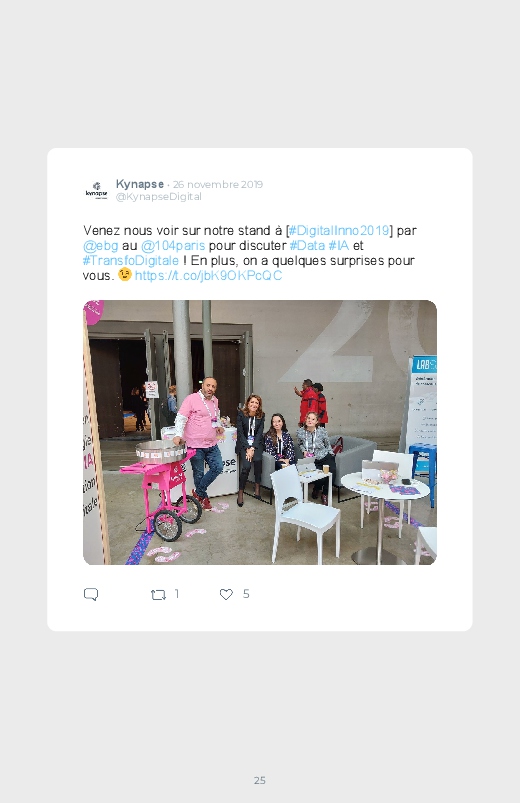
Task: Click the winking emoji in tweet
Action: (124, 274)
